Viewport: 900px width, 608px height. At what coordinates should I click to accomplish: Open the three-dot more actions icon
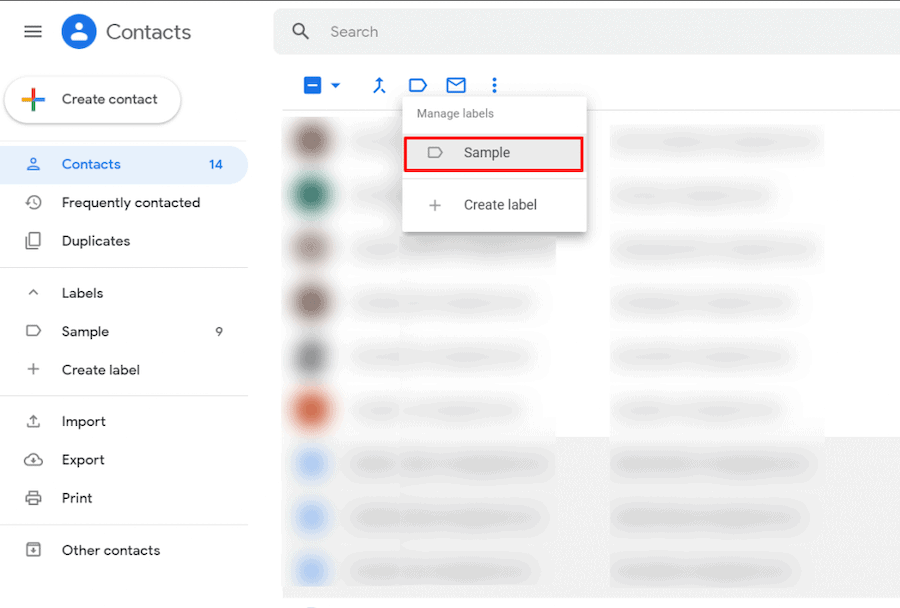pos(495,85)
